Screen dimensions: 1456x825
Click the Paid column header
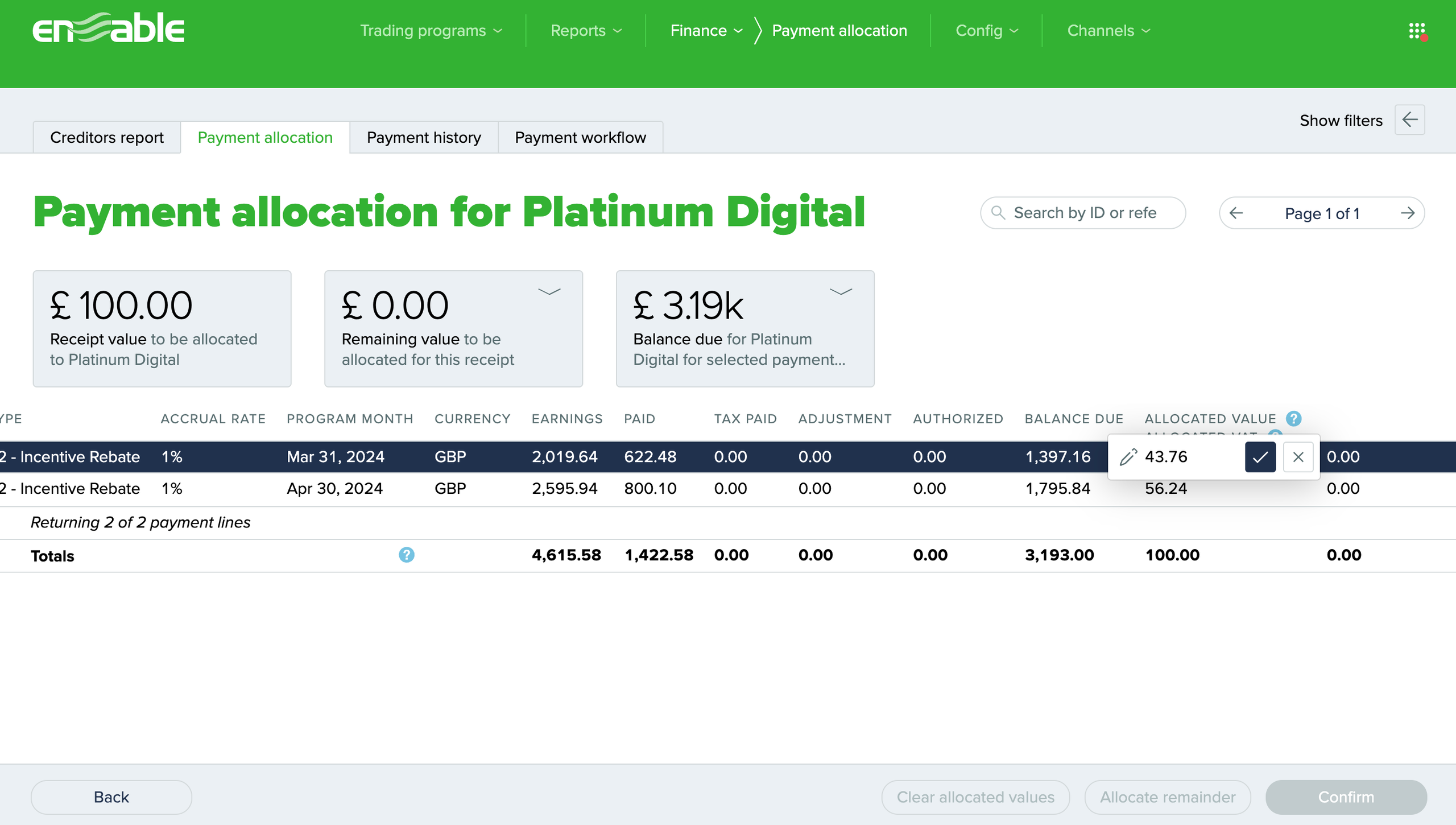tap(639, 419)
